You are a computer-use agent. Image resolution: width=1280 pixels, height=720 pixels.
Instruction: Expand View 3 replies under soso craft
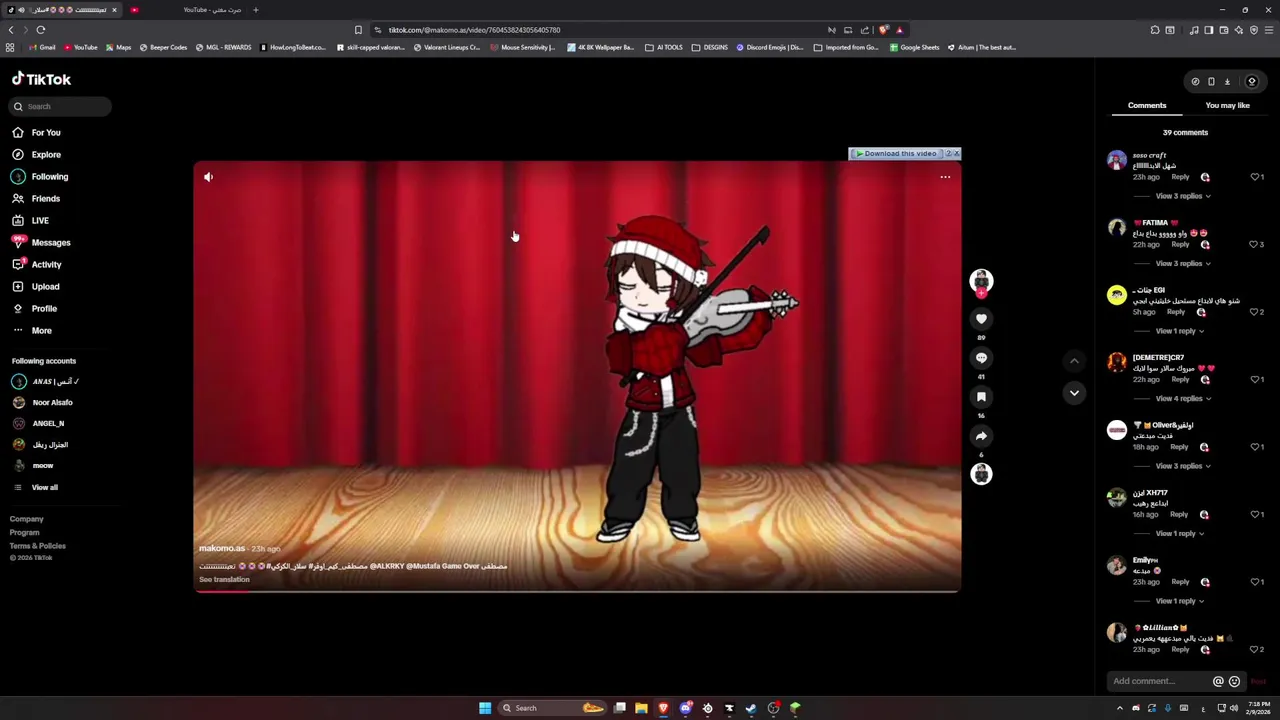[1182, 196]
